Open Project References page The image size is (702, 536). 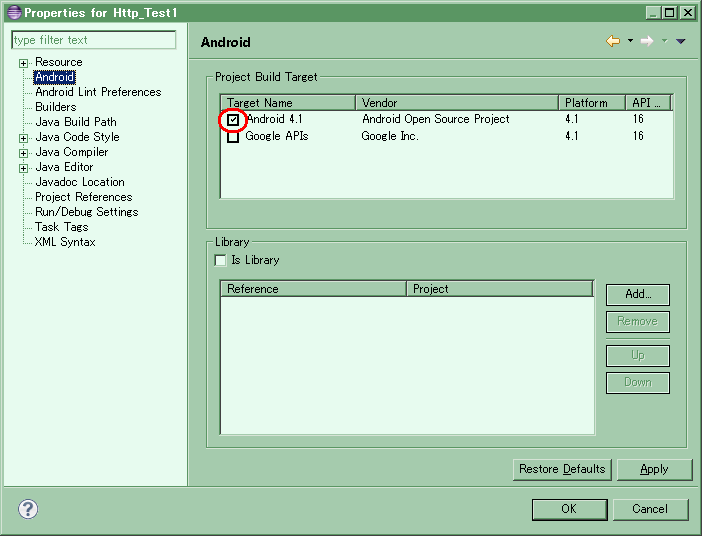click(x=84, y=197)
